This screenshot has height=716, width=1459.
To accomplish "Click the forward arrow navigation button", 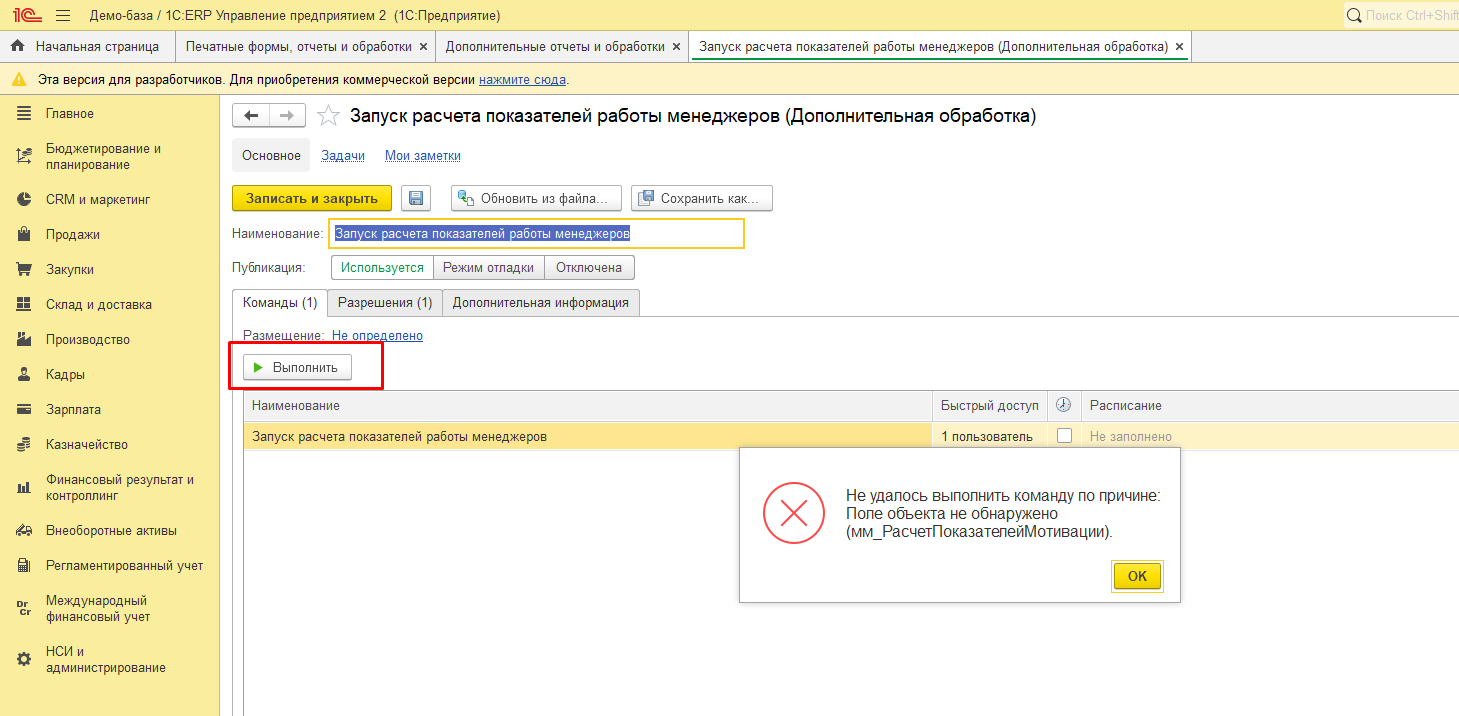I will [x=287, y=116].
